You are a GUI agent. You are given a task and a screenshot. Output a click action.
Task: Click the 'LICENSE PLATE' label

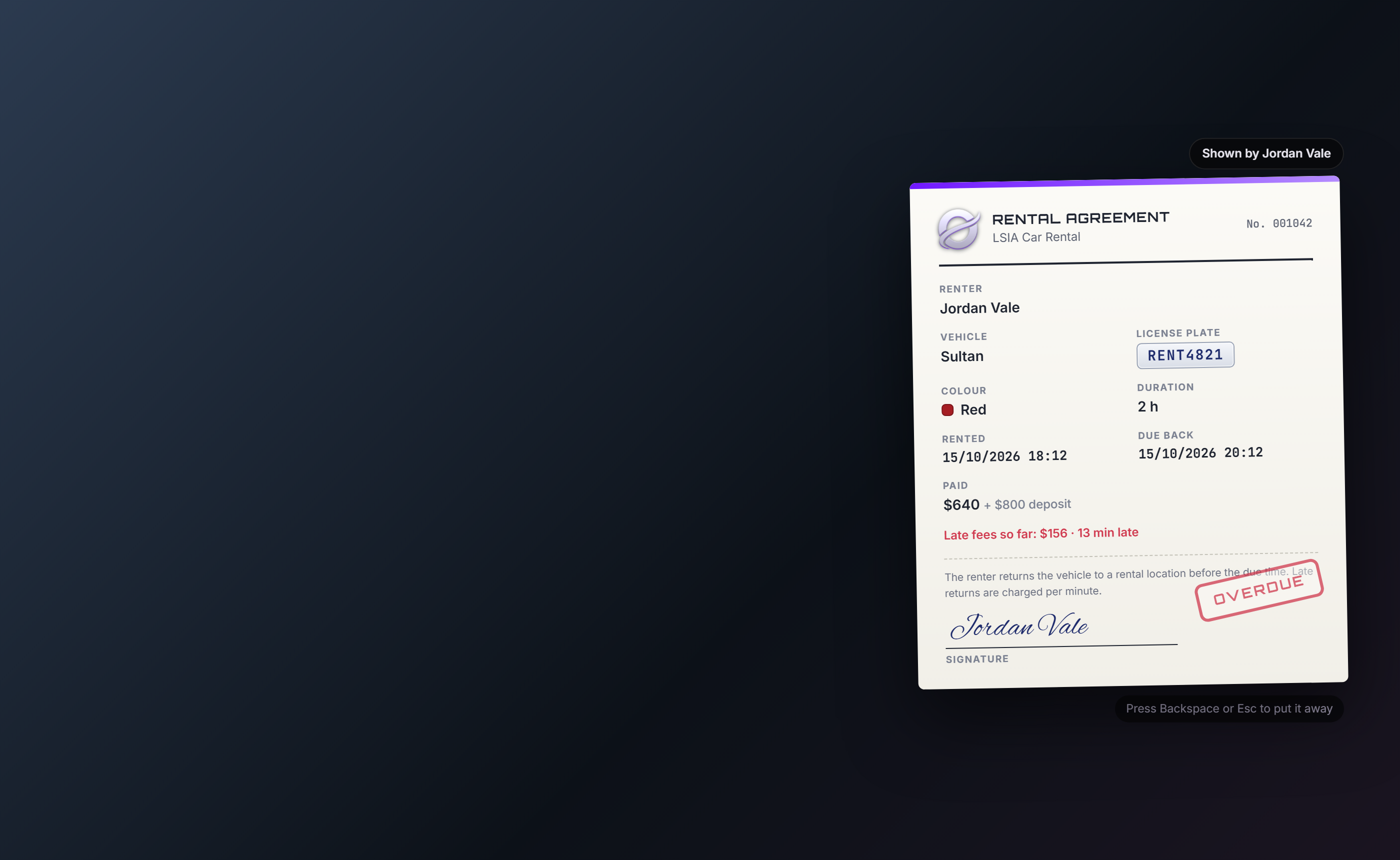click(1177, 333)
